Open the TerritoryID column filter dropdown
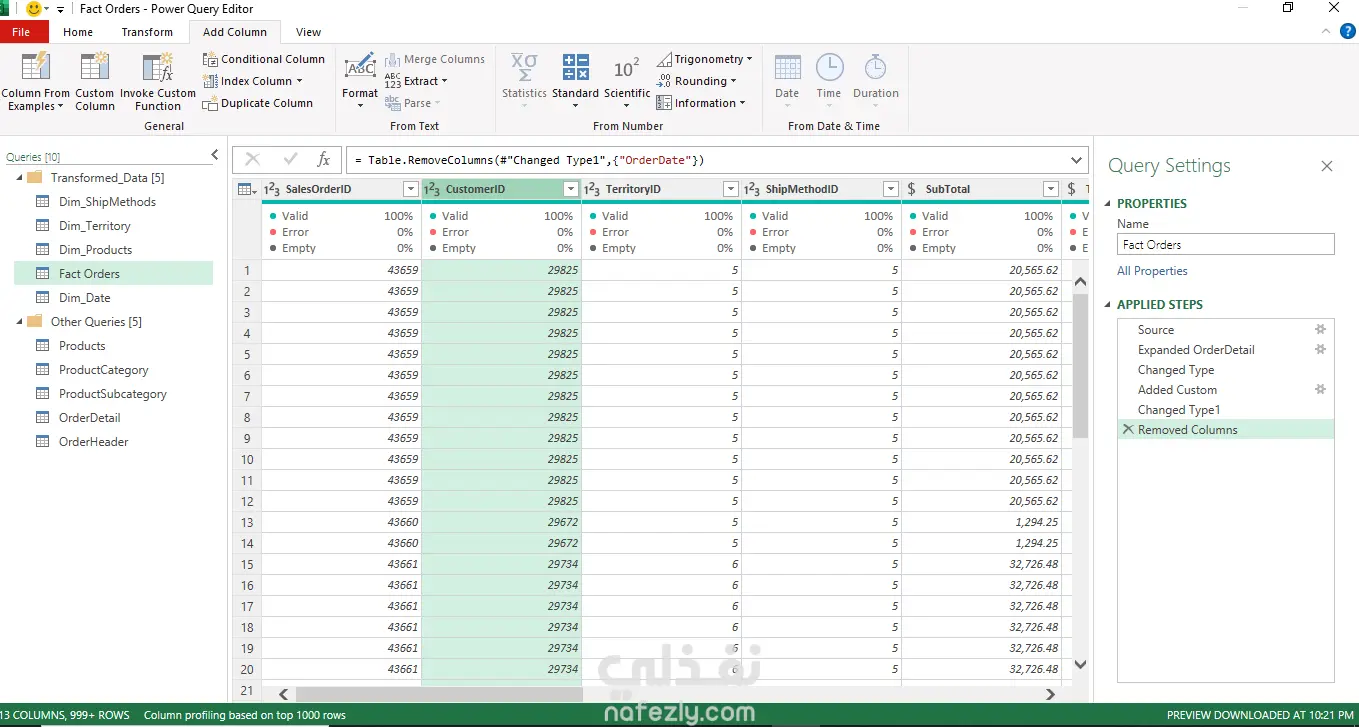Screen dimensions: 1359x727 tap(731, 189)
